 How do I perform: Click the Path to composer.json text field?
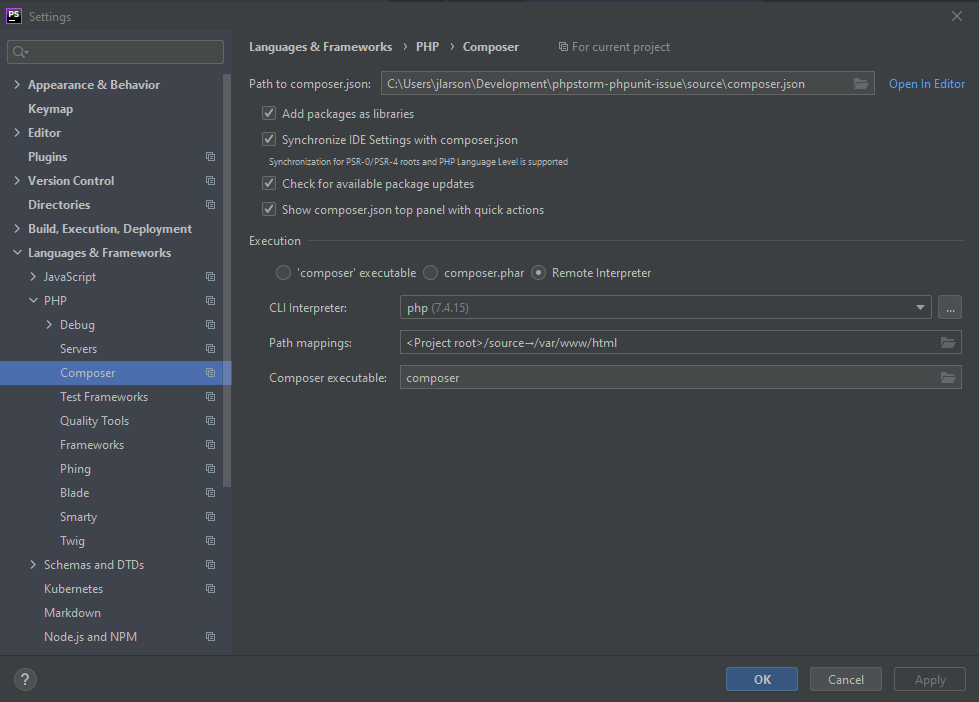click(x=627, y=84)
